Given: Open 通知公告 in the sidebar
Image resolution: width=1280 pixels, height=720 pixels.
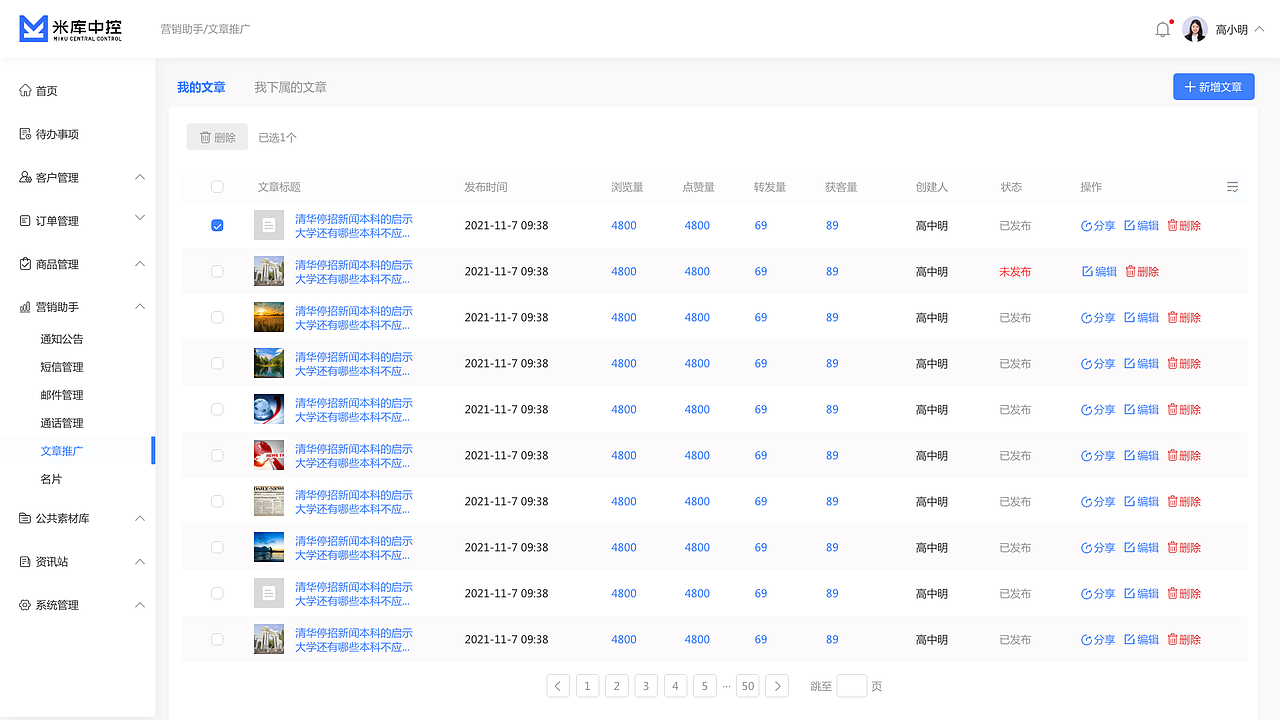Looking at the screenshot, I should (x=62, y=339).
